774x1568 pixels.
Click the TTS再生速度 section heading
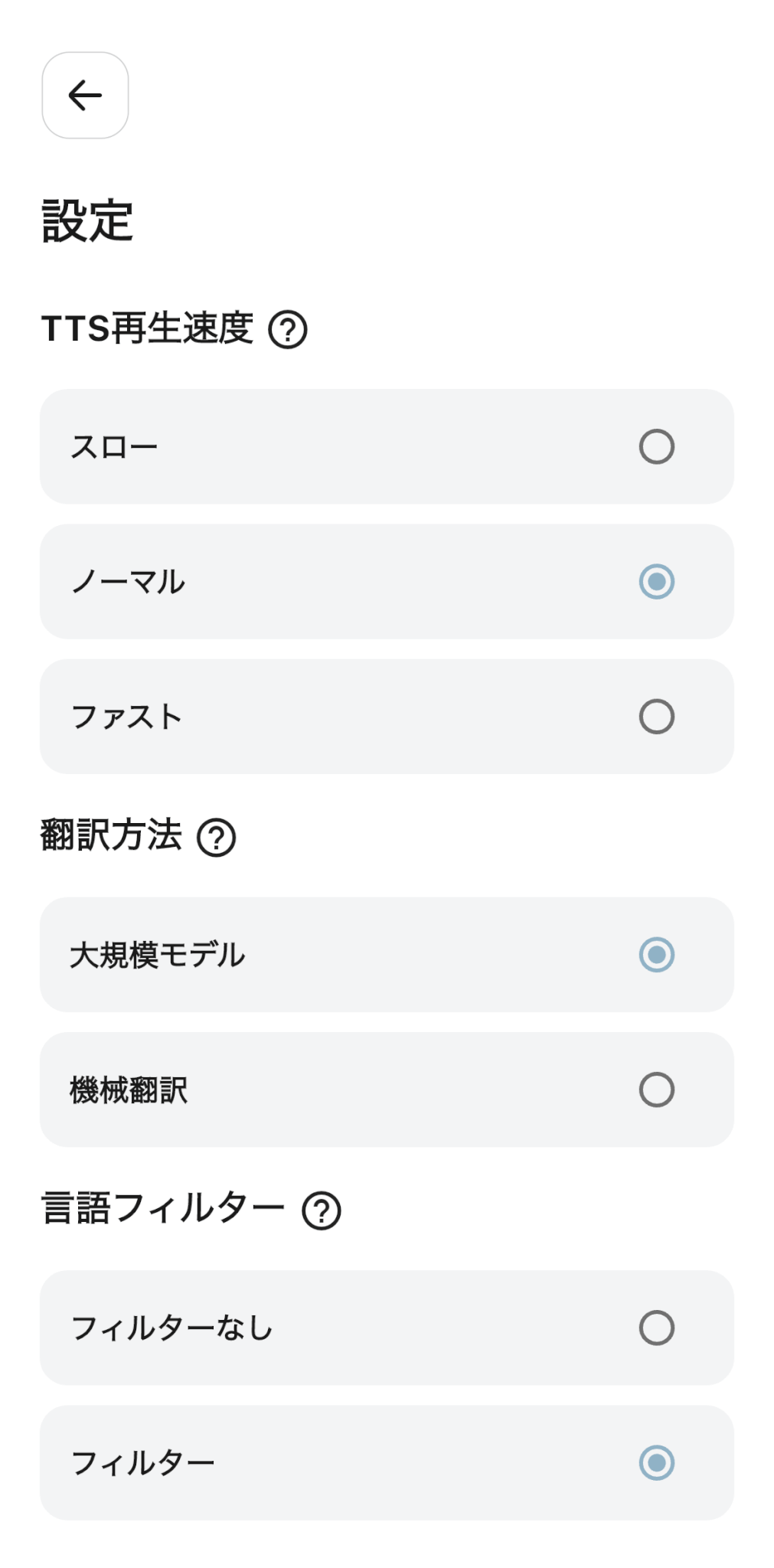coord(147,329)
